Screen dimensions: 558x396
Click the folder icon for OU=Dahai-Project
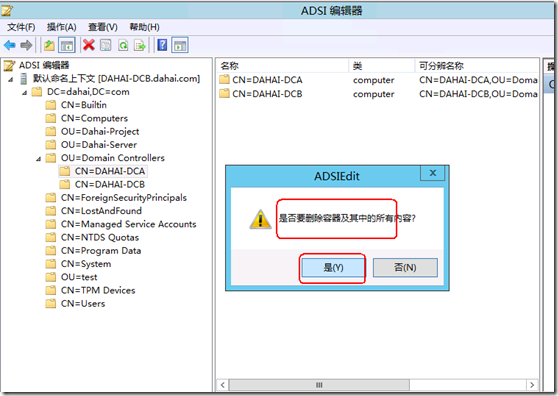point(51,131)
